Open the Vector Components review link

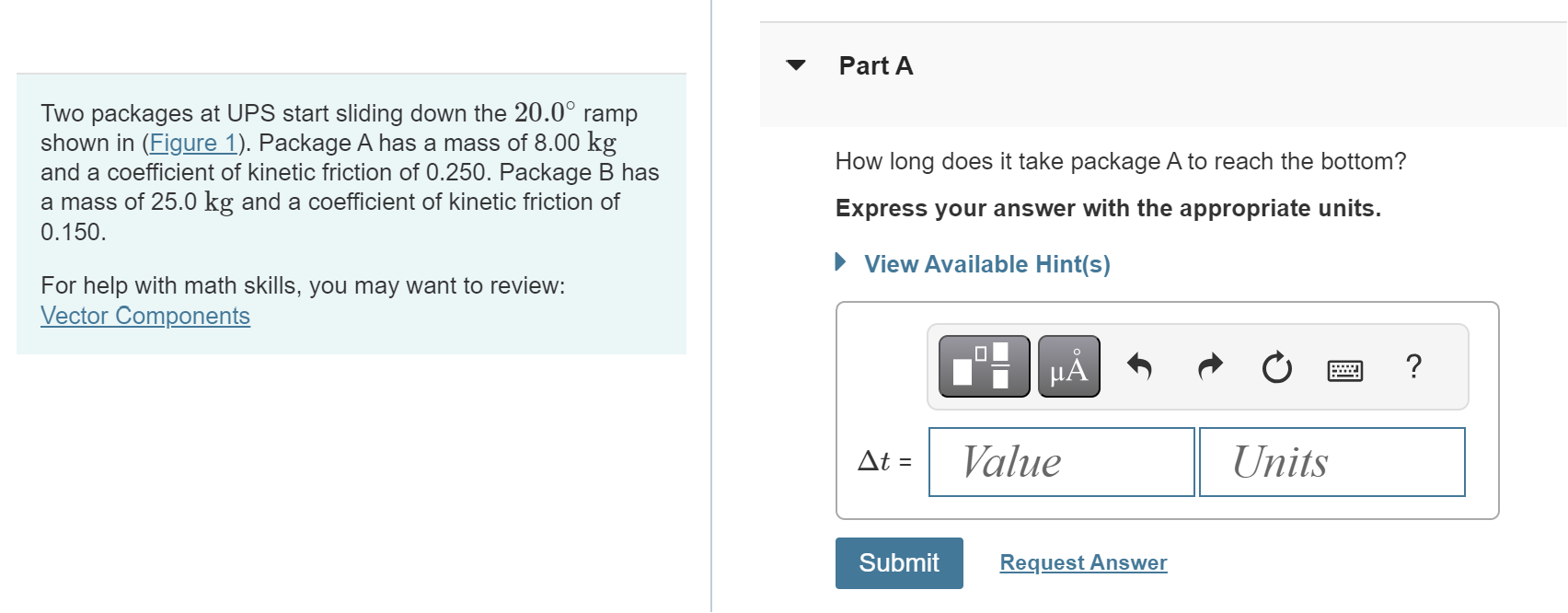(144, 316)
